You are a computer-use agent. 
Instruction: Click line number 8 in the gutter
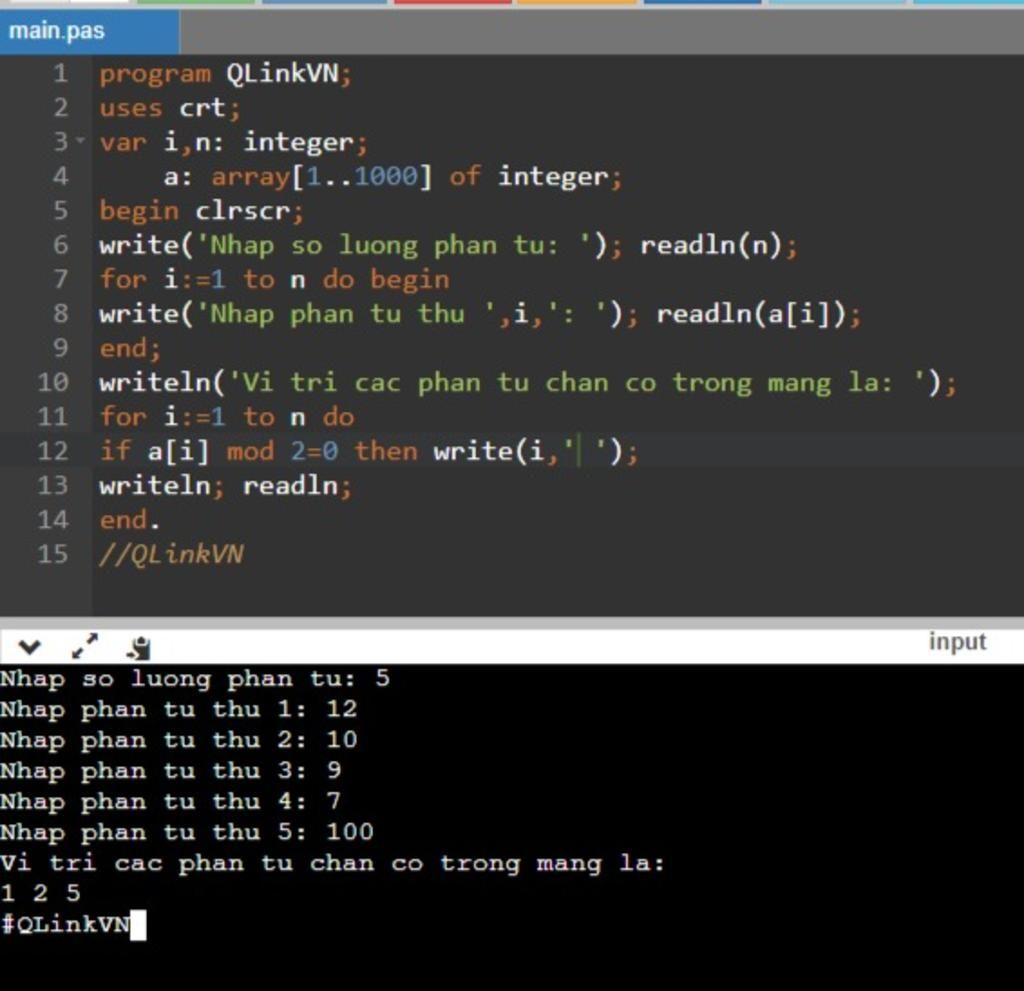(x=60, y=314)
